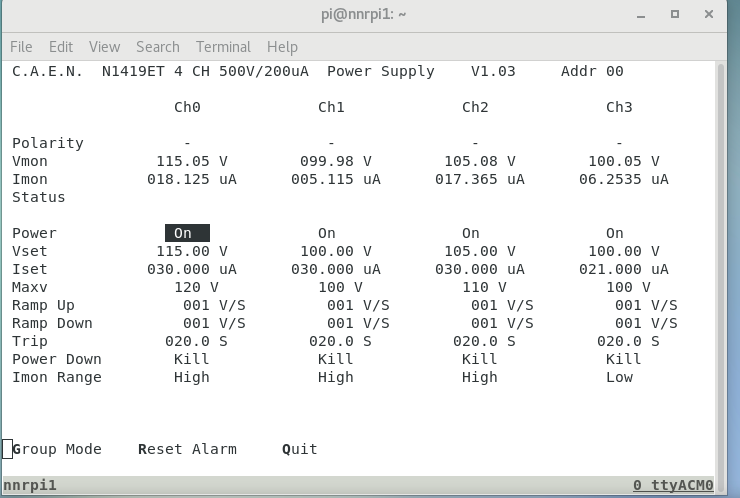
Task: Open the Help menu
Action: (282, 47)
